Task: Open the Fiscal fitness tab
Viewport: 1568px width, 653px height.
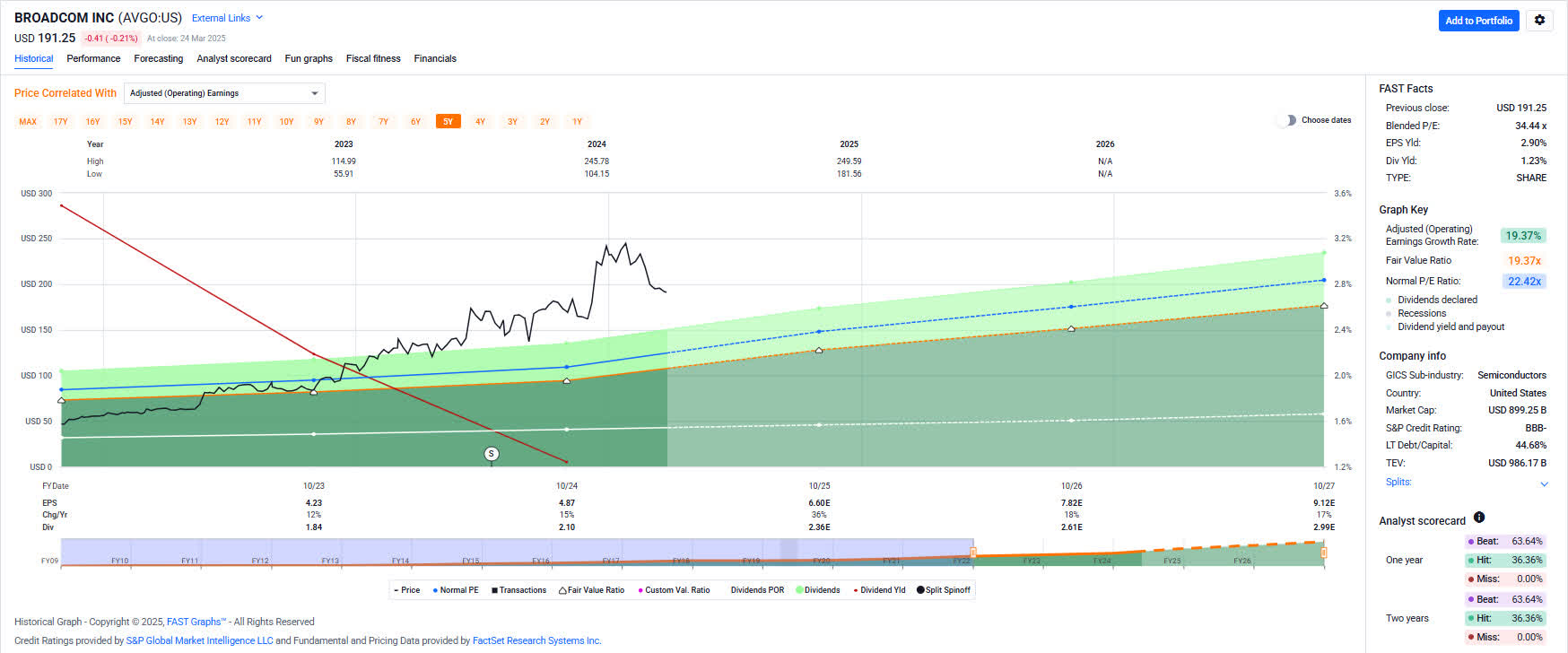Action: [373, 58]
